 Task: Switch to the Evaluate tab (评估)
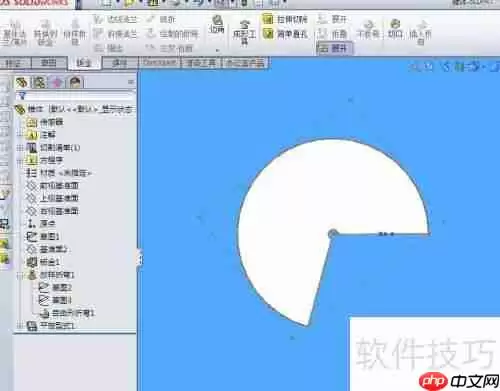click(120, 63)
